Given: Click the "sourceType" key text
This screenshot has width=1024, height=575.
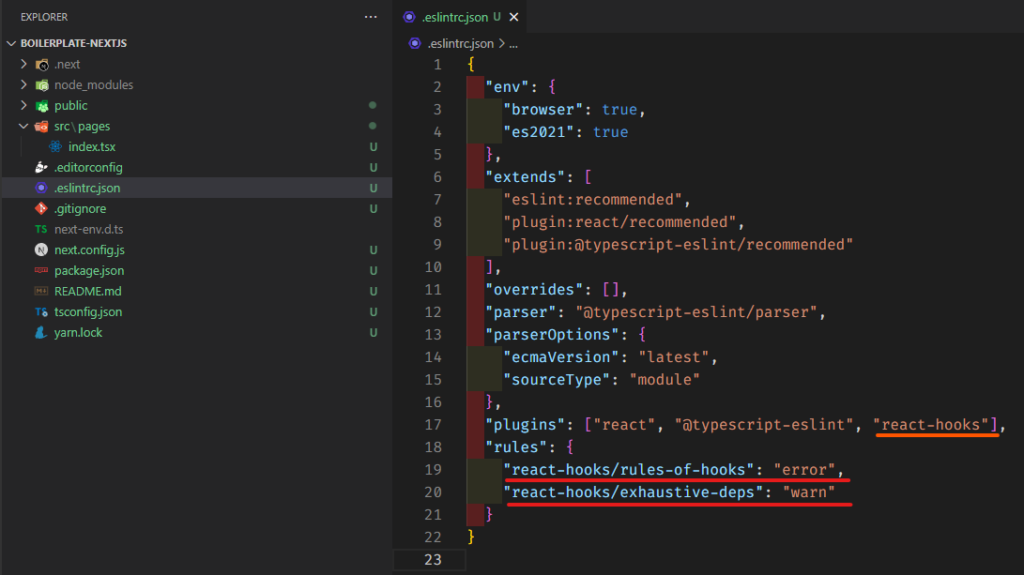Looking at the screenshot, I should (x=556, y=380).
